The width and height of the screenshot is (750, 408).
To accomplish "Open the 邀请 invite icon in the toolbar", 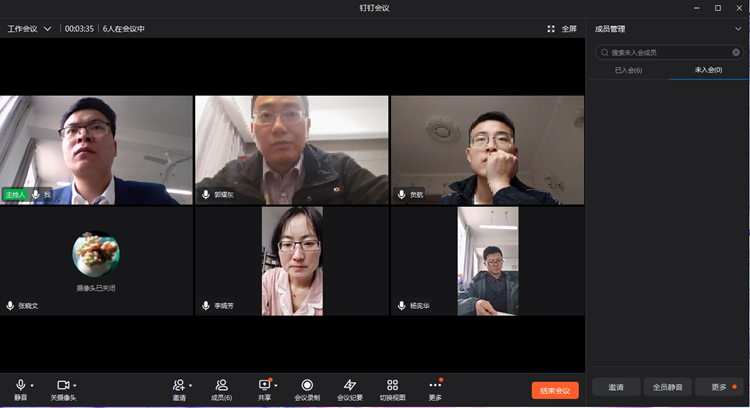I will (178, 386).
